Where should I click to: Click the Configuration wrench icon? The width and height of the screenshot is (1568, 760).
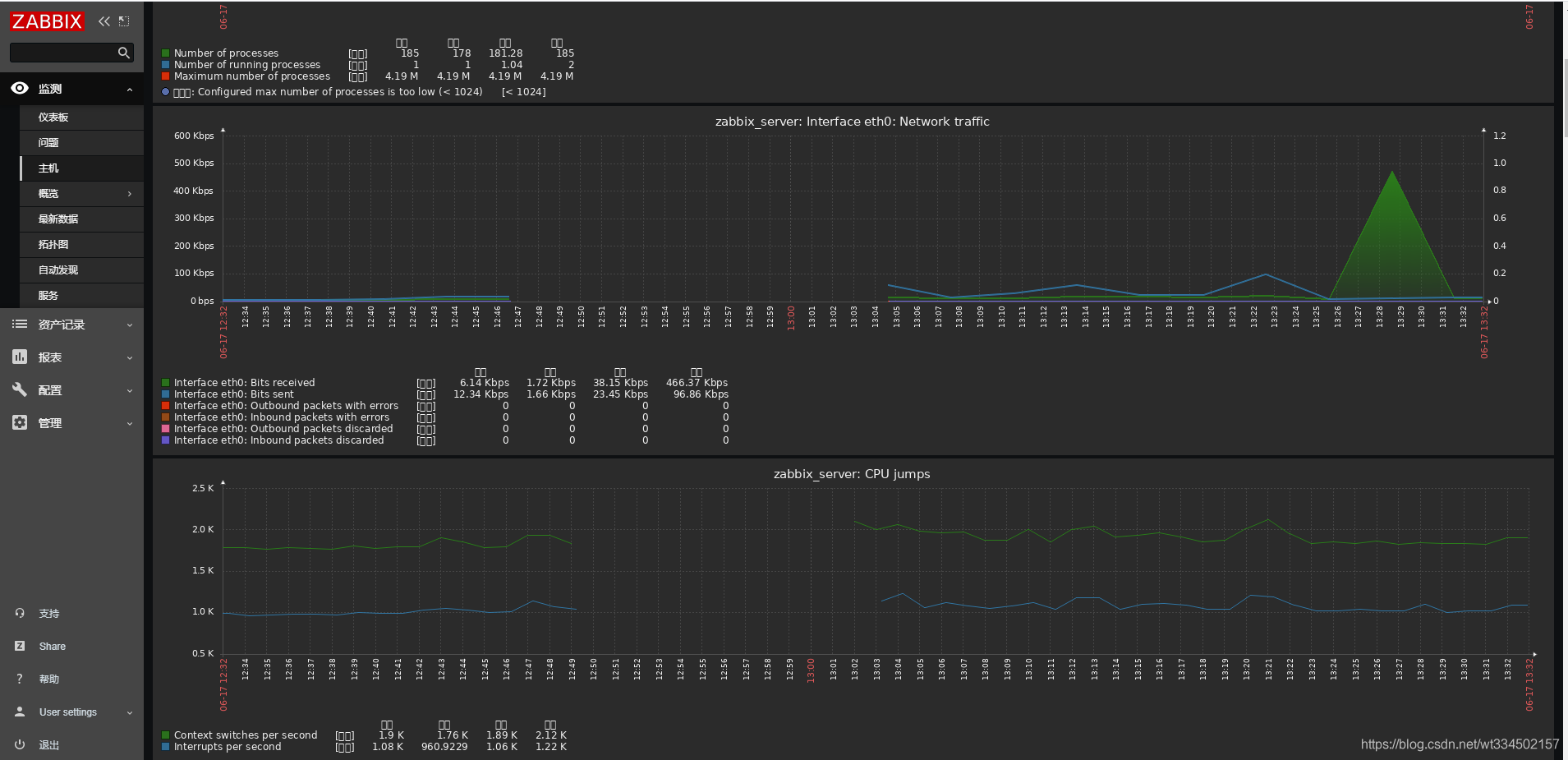point(20,390)
